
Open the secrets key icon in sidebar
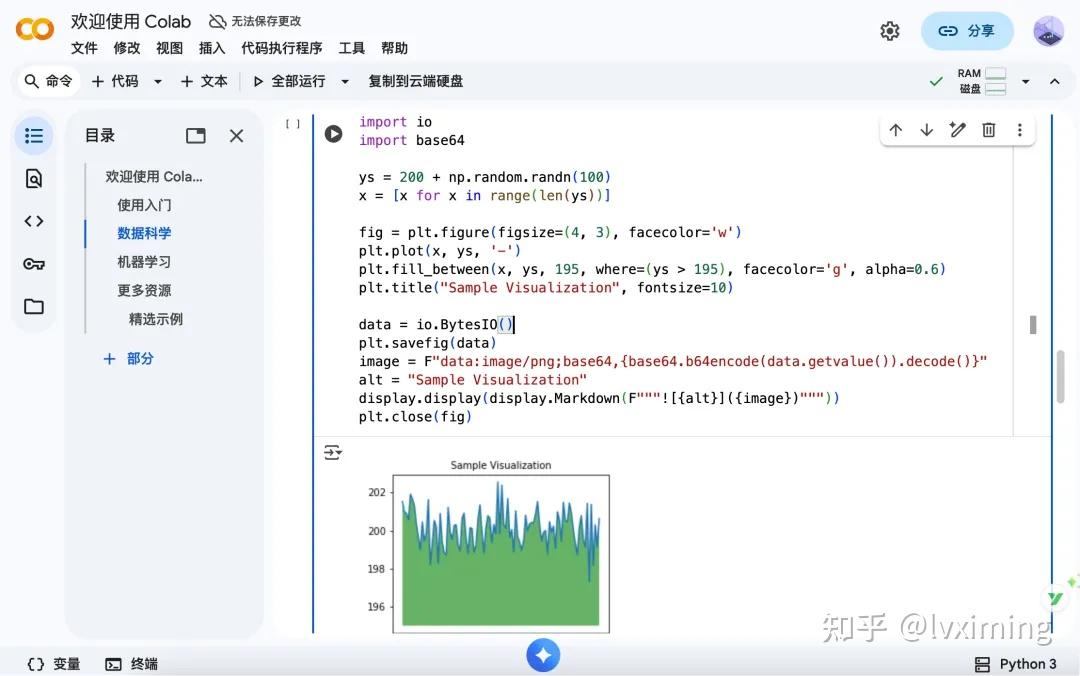pos(34,264)
